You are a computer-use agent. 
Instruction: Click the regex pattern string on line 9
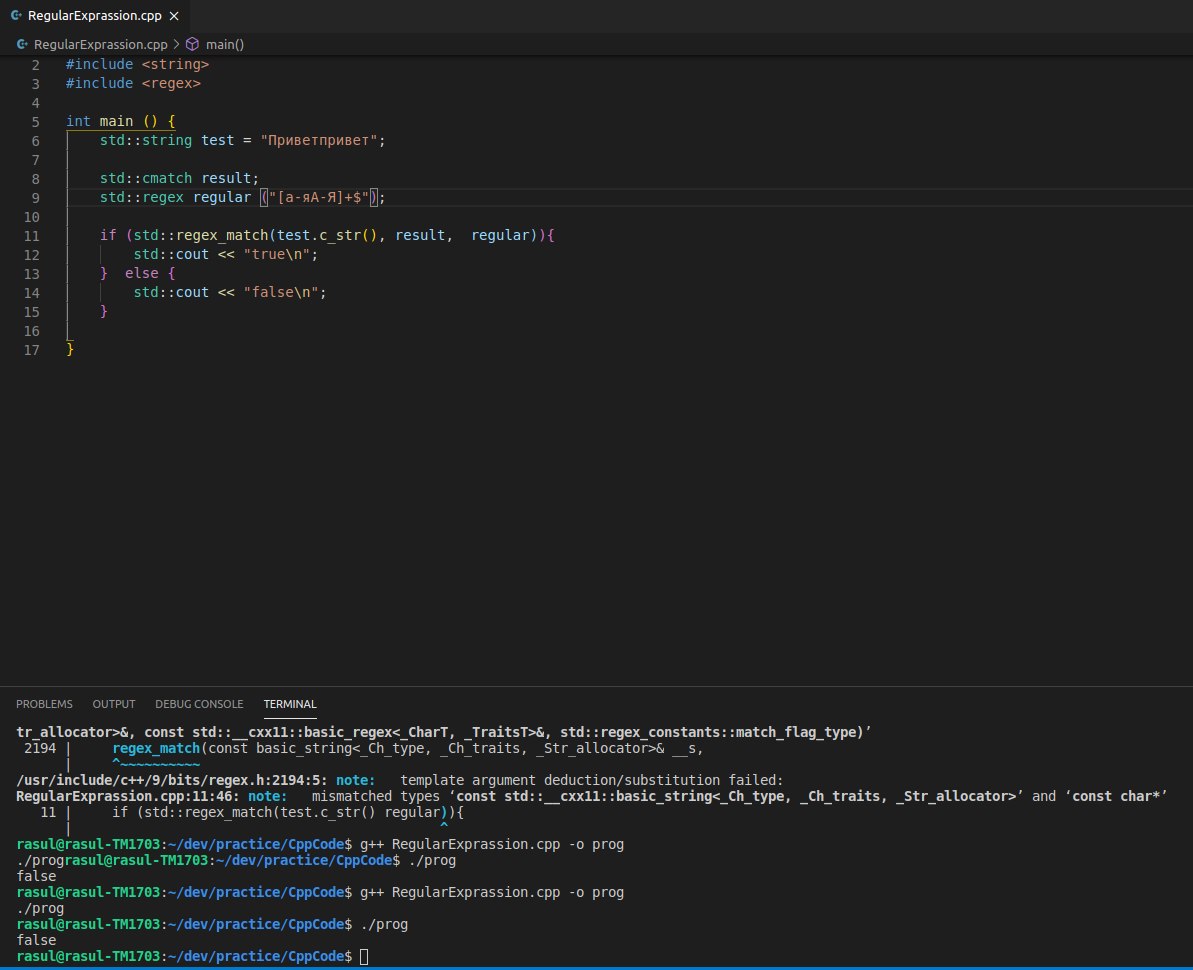[x=318, y=198]
